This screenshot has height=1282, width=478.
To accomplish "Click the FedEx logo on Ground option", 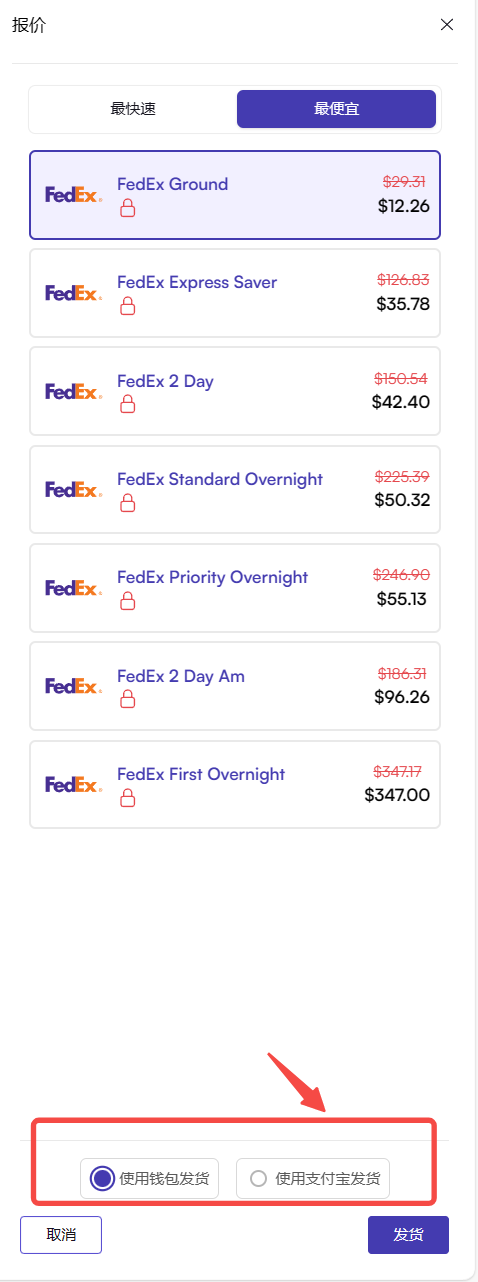I will pyautogui.click(x=73, y=195).
